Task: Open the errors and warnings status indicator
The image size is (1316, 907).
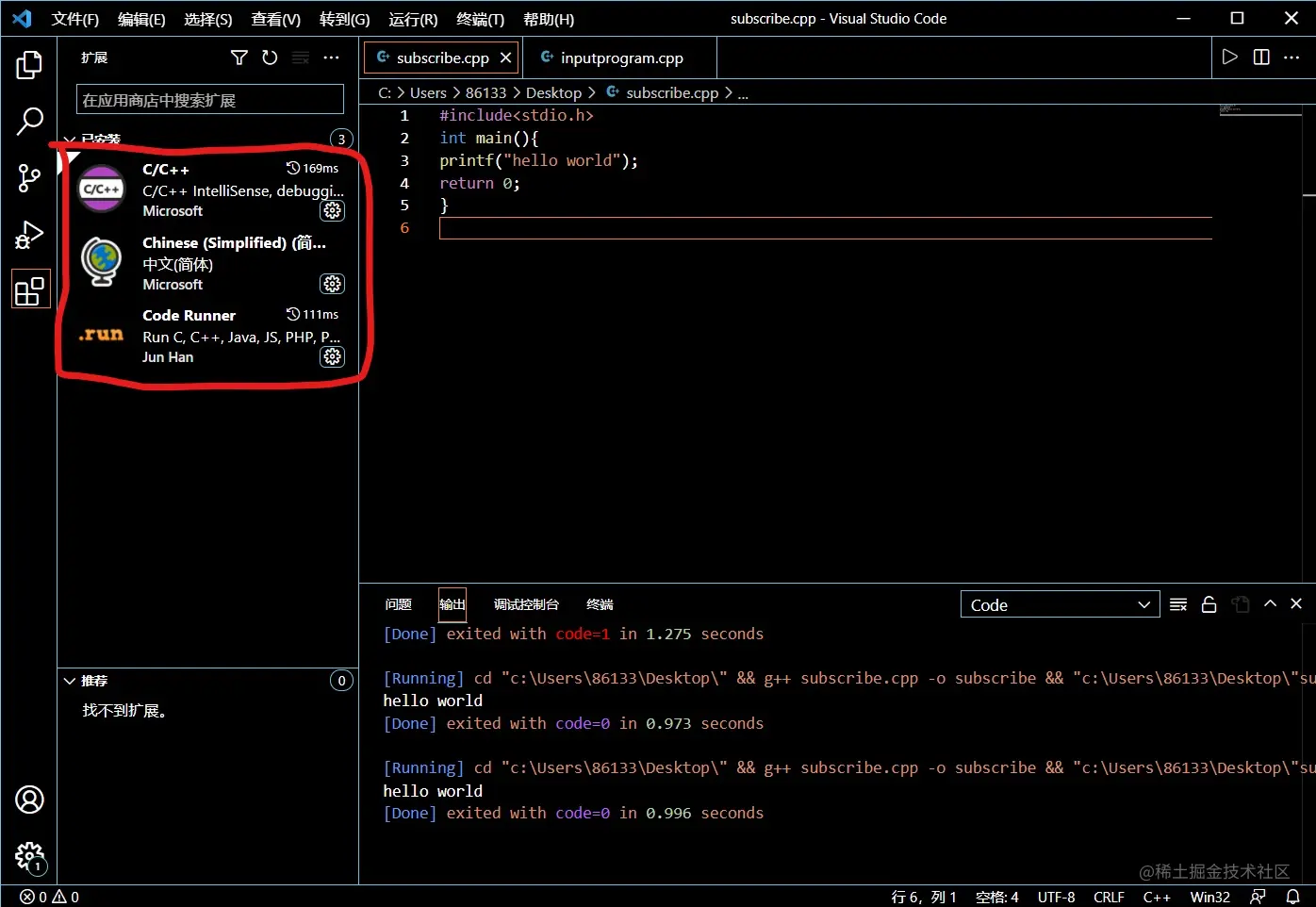Action: [50, 897]
